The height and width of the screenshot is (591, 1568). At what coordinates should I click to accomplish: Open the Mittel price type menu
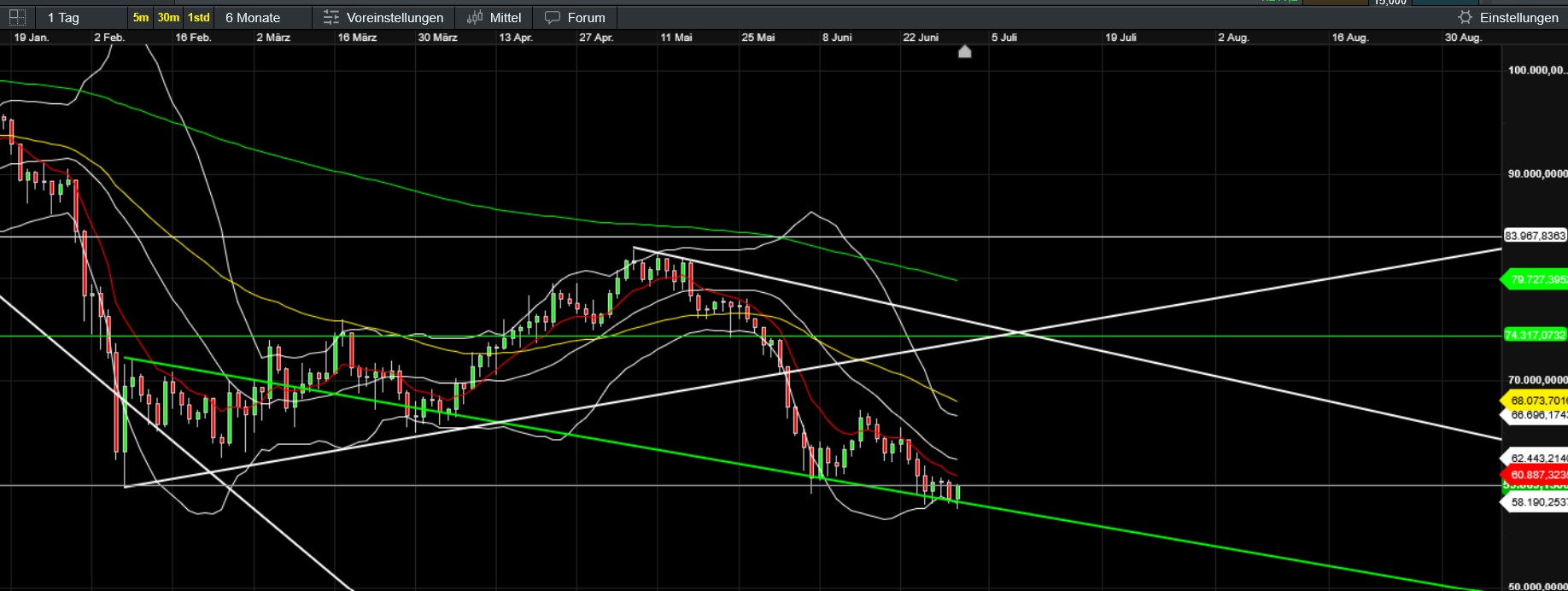tap(494, 17)
